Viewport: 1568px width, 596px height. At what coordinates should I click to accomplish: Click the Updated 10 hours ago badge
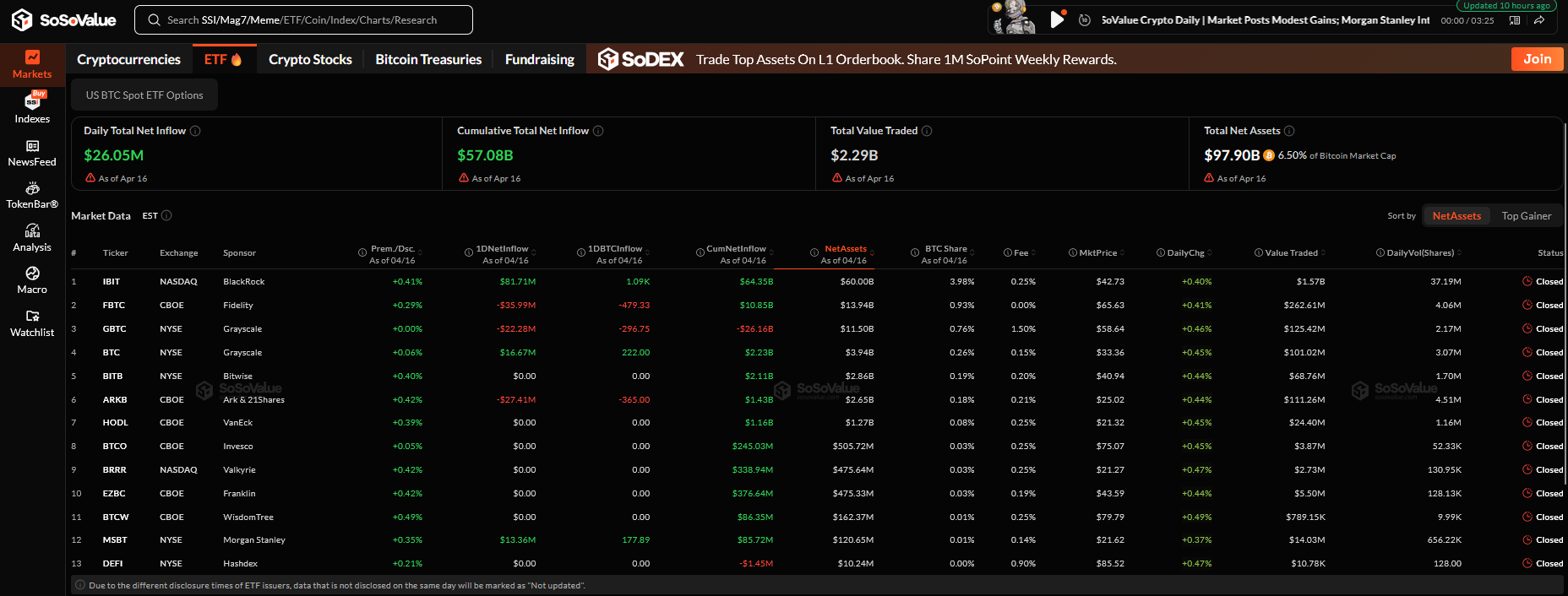click(x=1506, y=6)
